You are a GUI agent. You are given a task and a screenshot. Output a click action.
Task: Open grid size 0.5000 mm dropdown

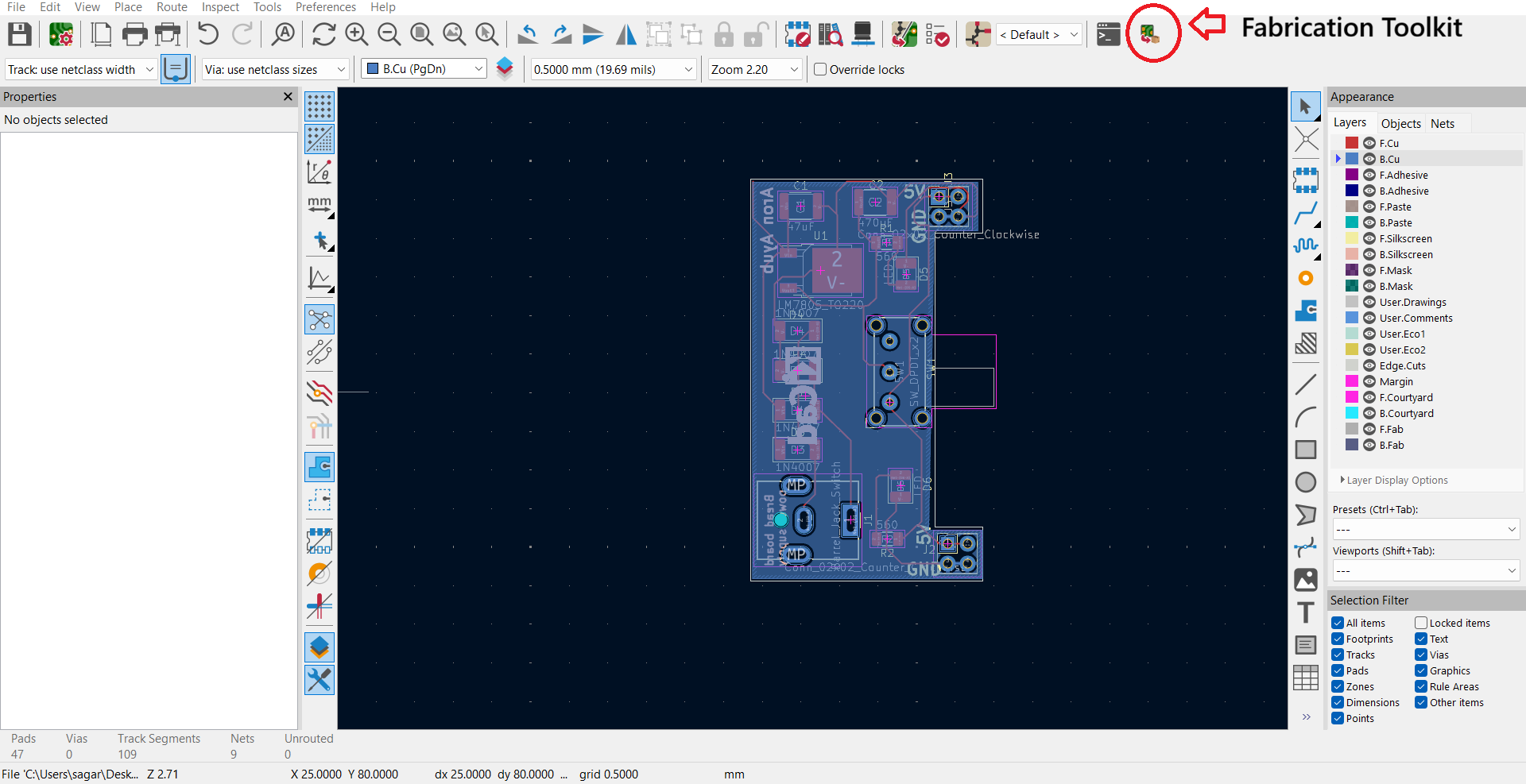click(x=614, y=69)
